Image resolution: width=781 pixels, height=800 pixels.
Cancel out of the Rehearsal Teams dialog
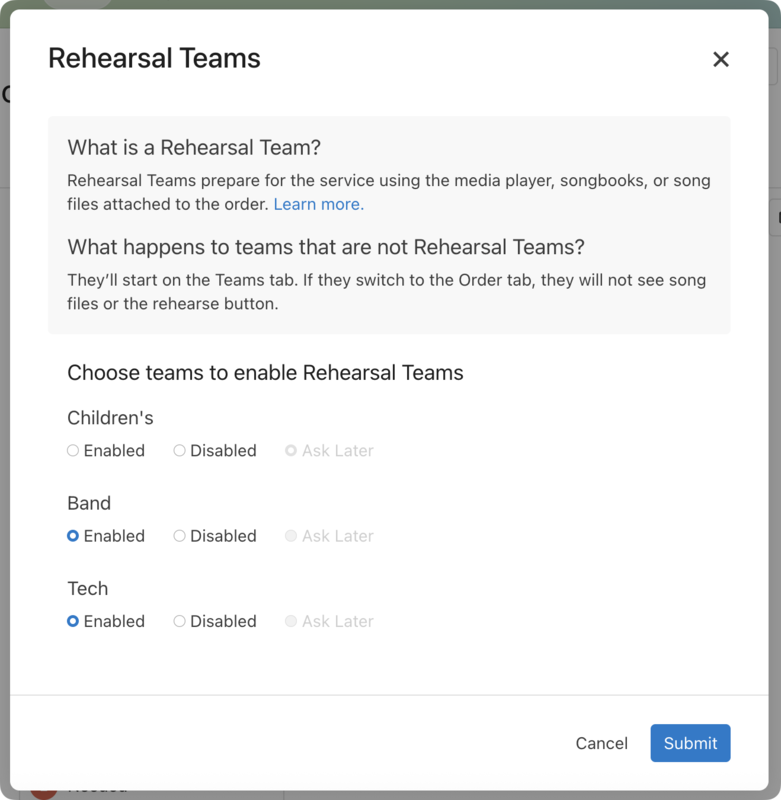(601, 743)
